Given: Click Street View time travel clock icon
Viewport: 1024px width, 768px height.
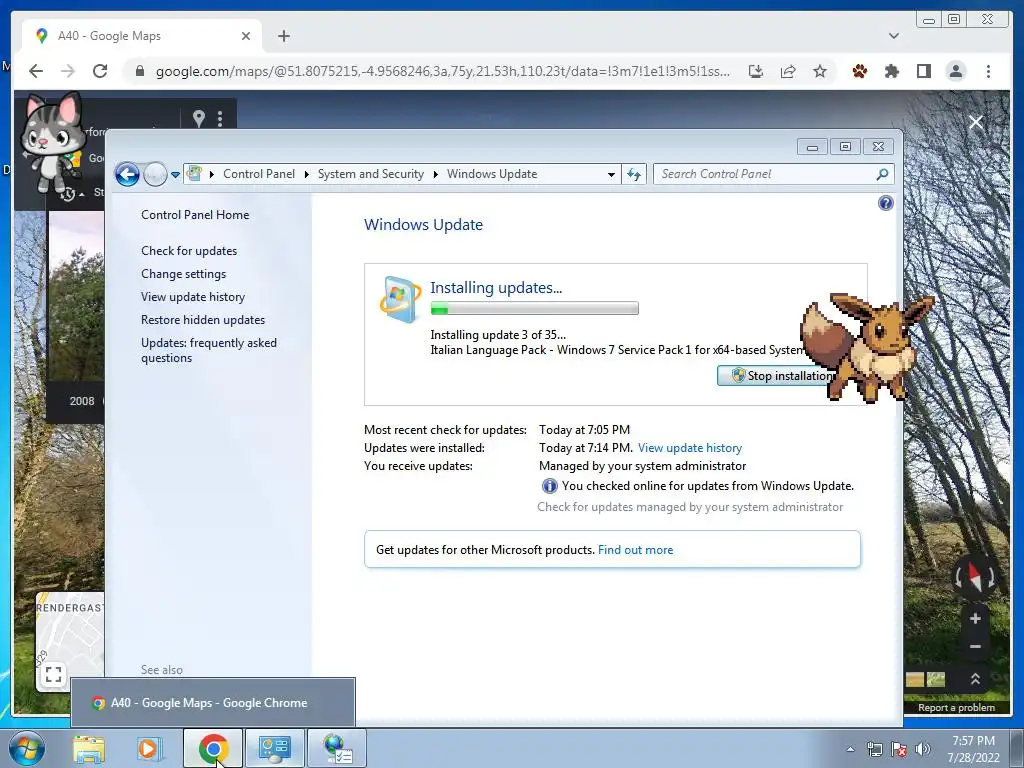Looking at the screenshot, I should pos(68,193).
